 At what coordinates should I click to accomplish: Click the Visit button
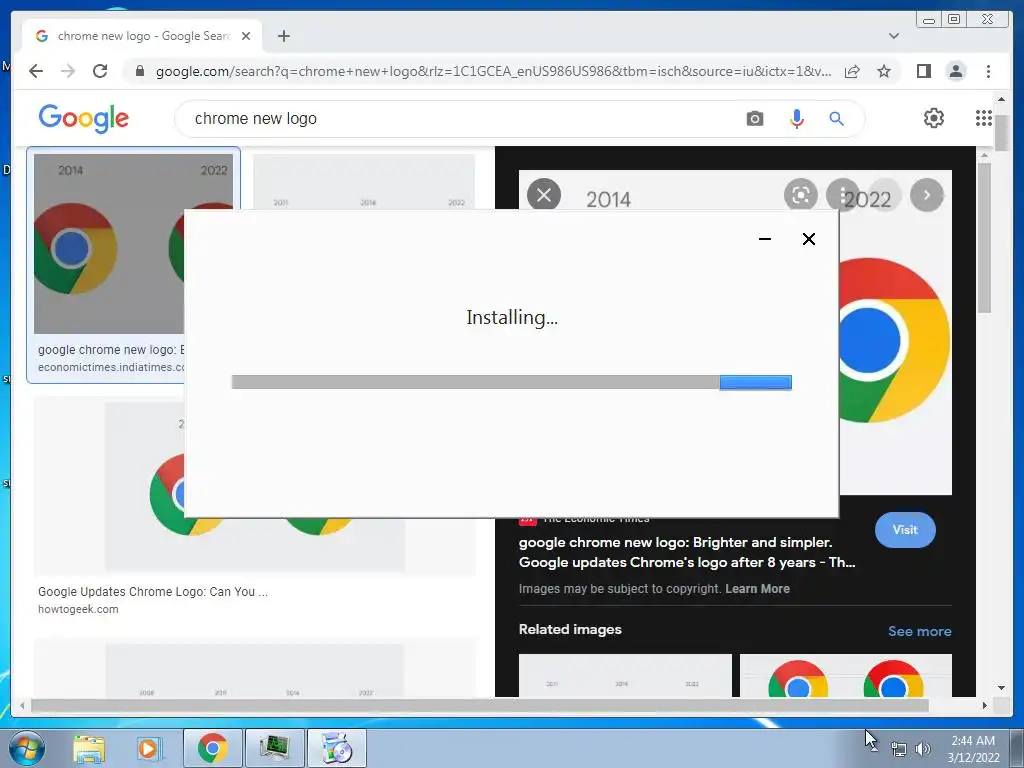pos(905,530)
